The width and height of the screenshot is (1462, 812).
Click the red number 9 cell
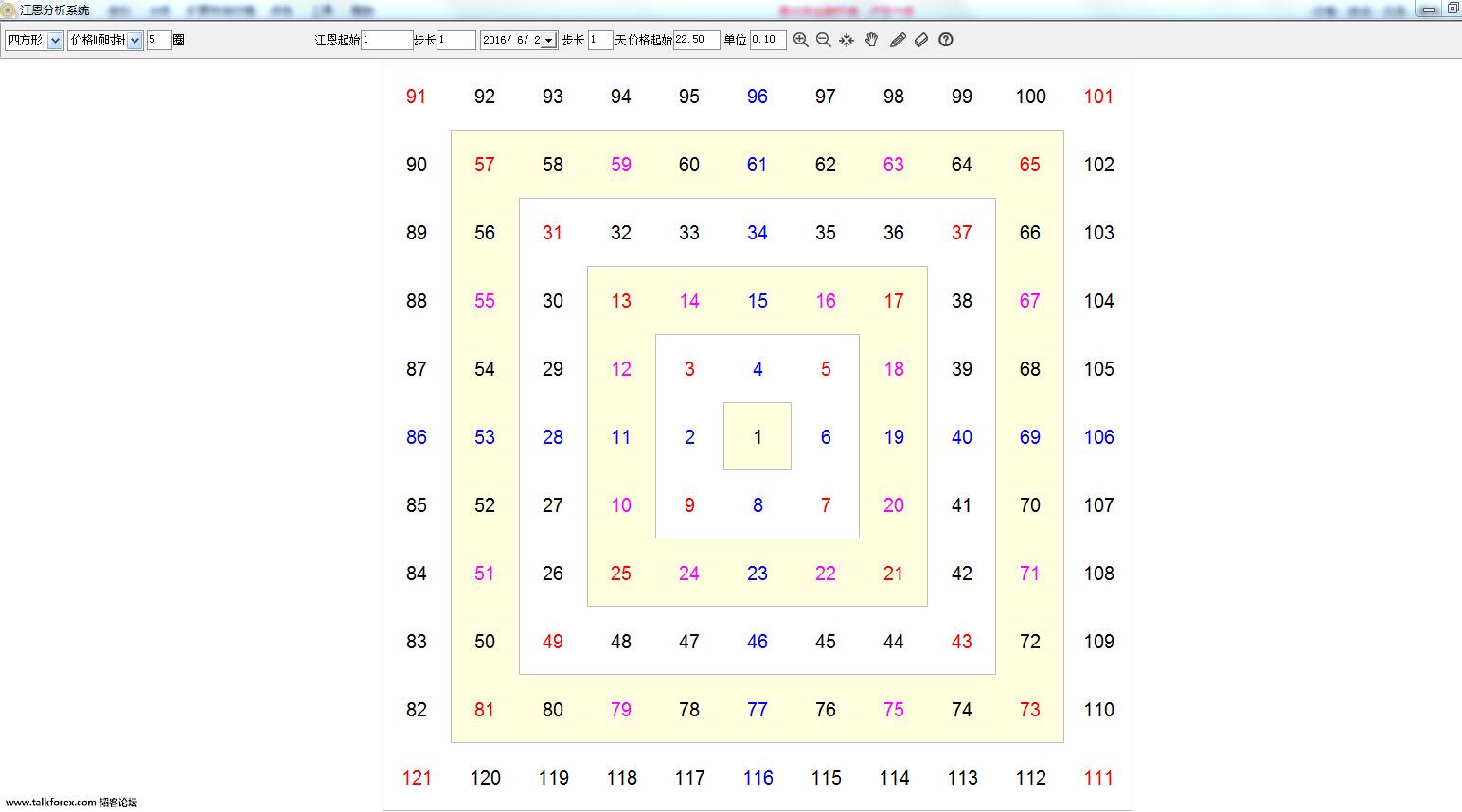tap(689, 505)
